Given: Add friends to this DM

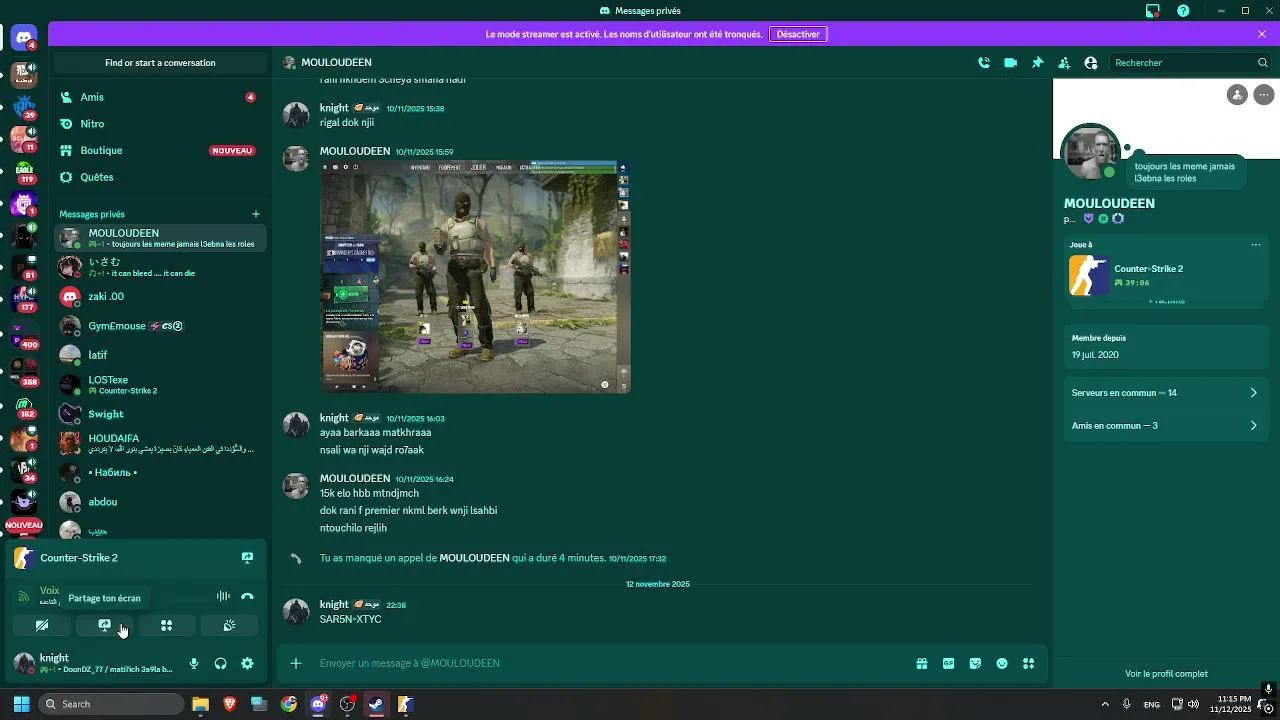Looking at the screenshot, I should pyautogui.click(x=1064, y=62).
